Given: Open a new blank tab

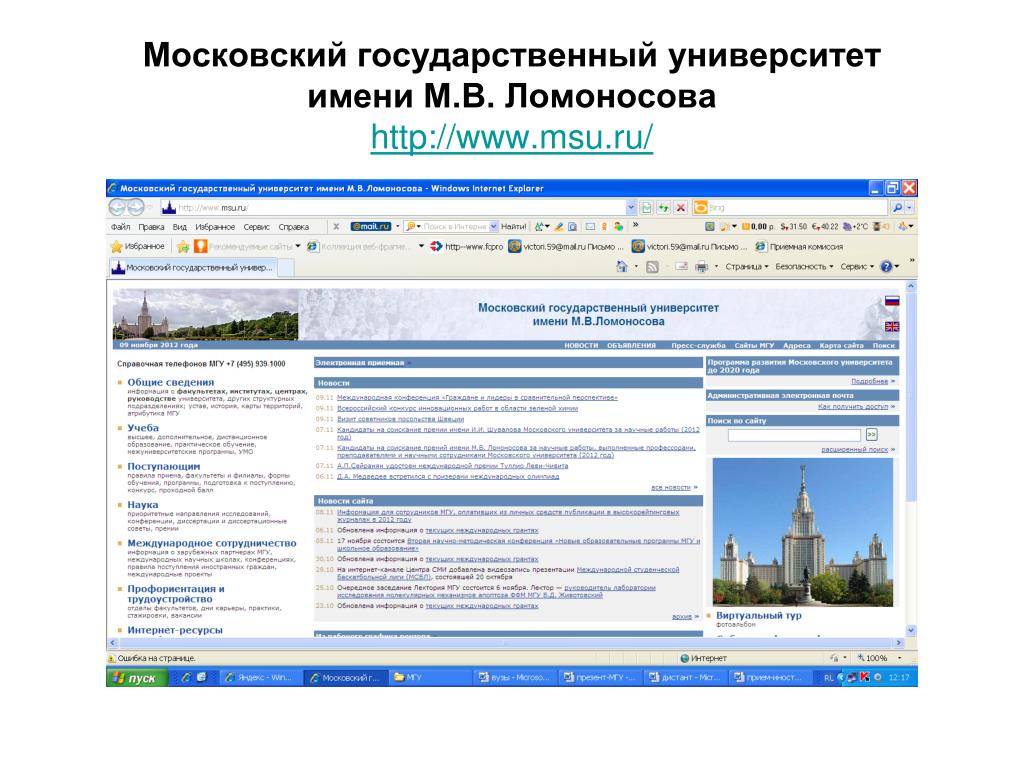Looking at the screenshot, I should tap(286, 267).
